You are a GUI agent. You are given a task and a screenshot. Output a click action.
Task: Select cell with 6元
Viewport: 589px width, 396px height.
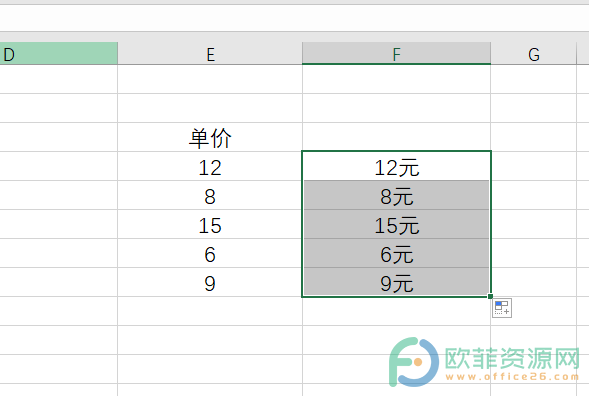coord(396,253)
